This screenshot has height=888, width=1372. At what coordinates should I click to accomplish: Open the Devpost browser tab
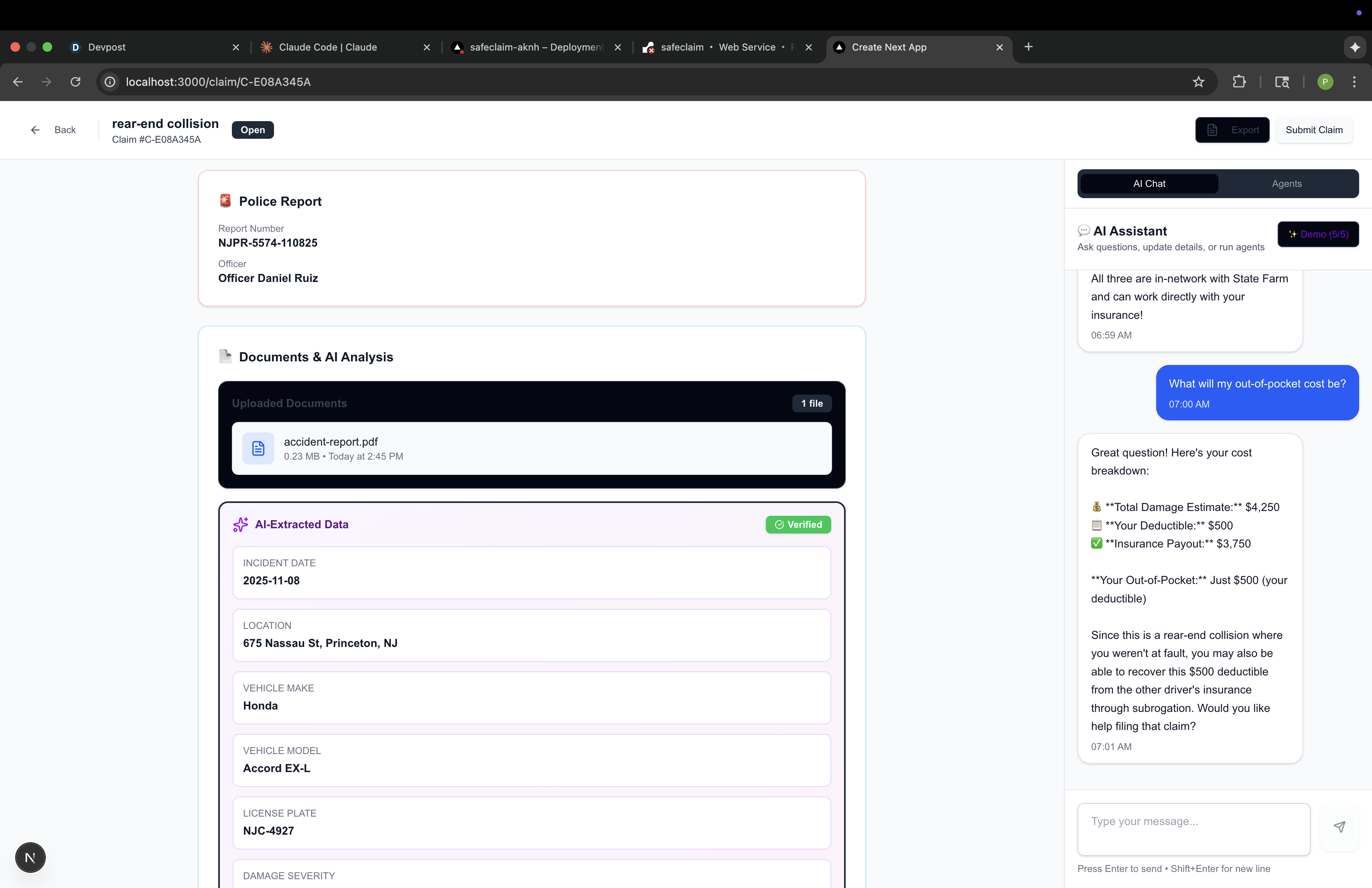pyautogui.click(x=107, y=47)
